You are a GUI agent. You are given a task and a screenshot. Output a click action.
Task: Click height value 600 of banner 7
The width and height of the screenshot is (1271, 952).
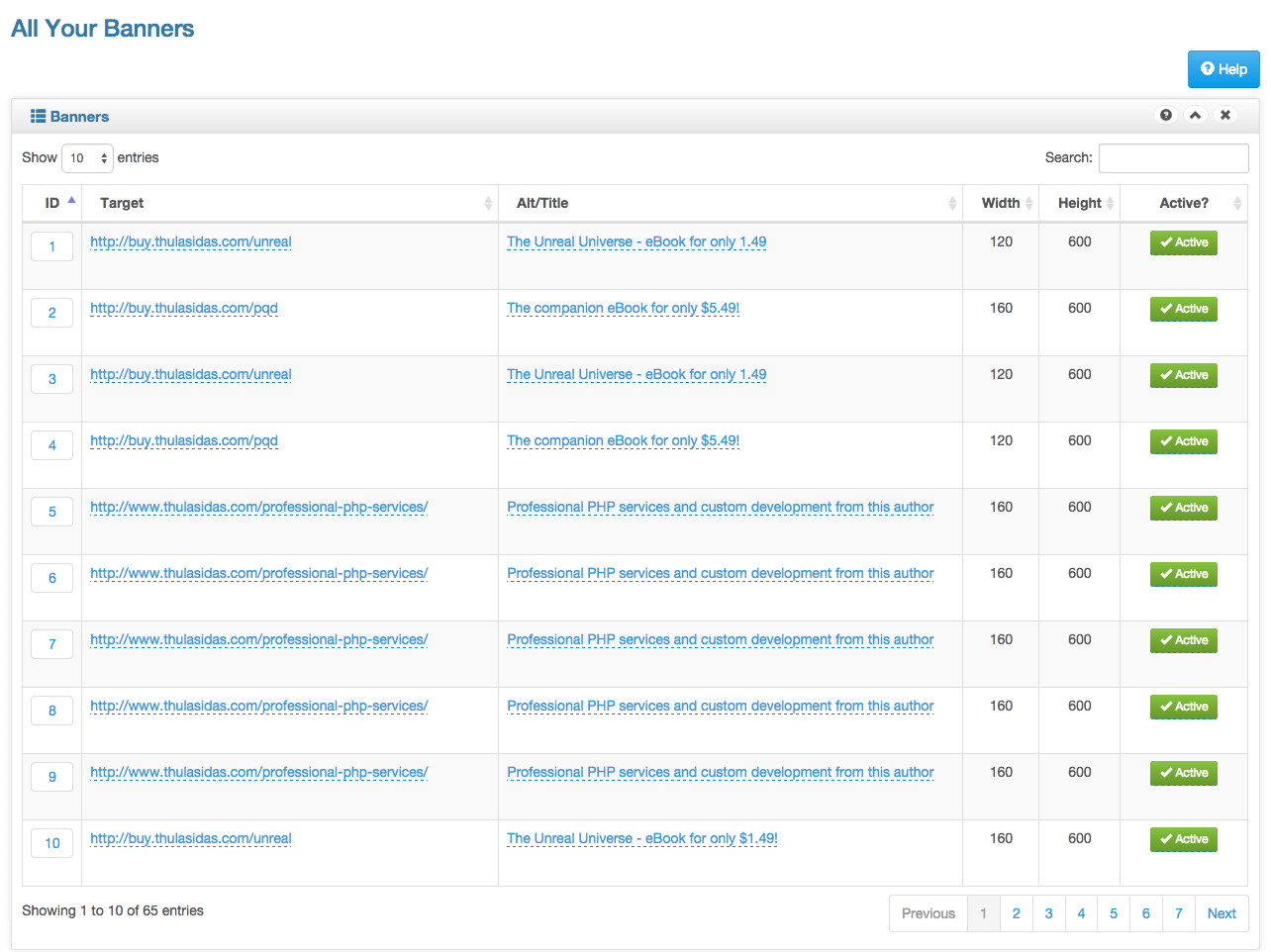click(1080, 639)
